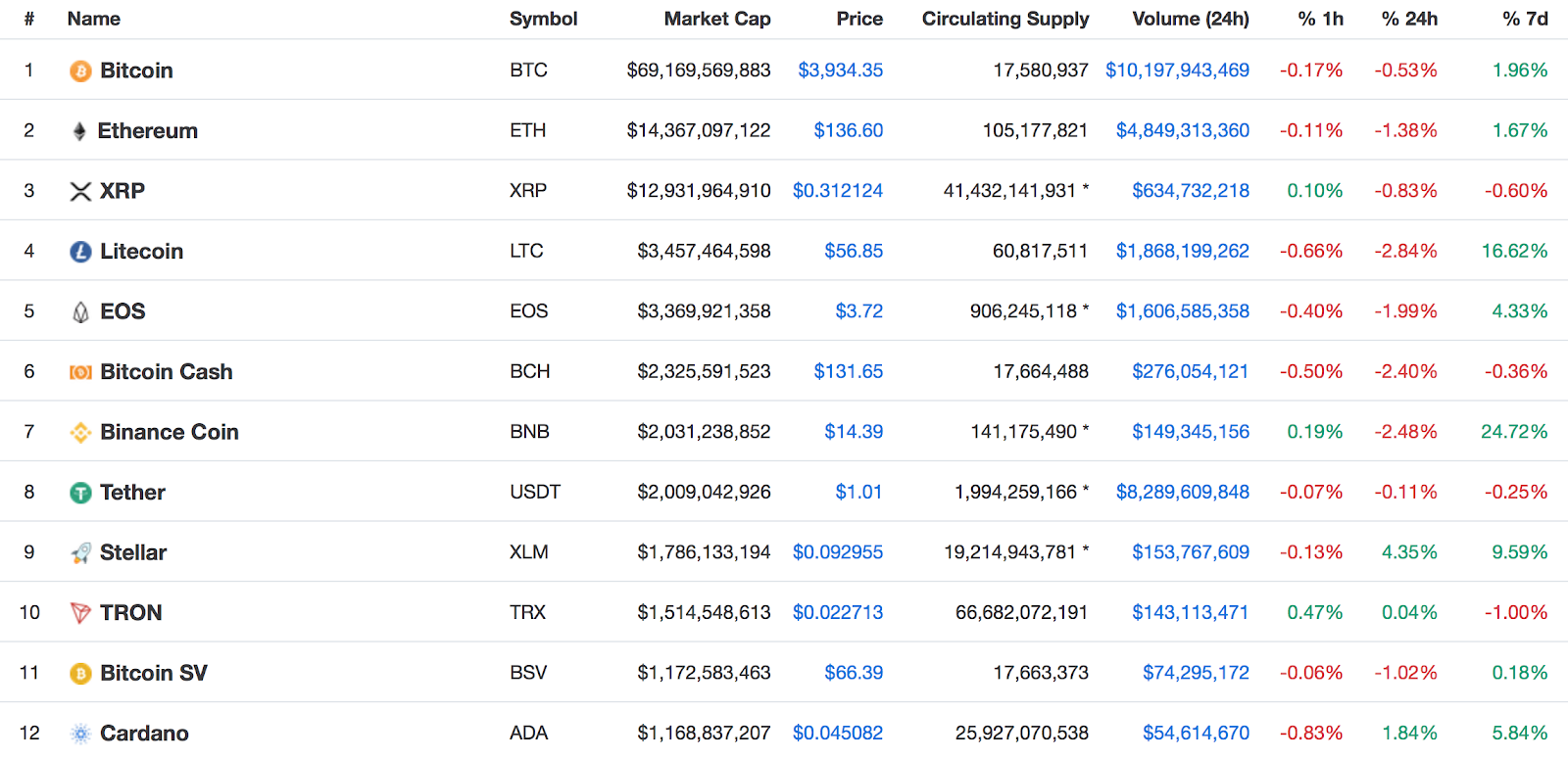This screenshot has width=1568, height=760.
Task: Click the Bitcoin Cash orange icon
Action: (x=80, y=372)
